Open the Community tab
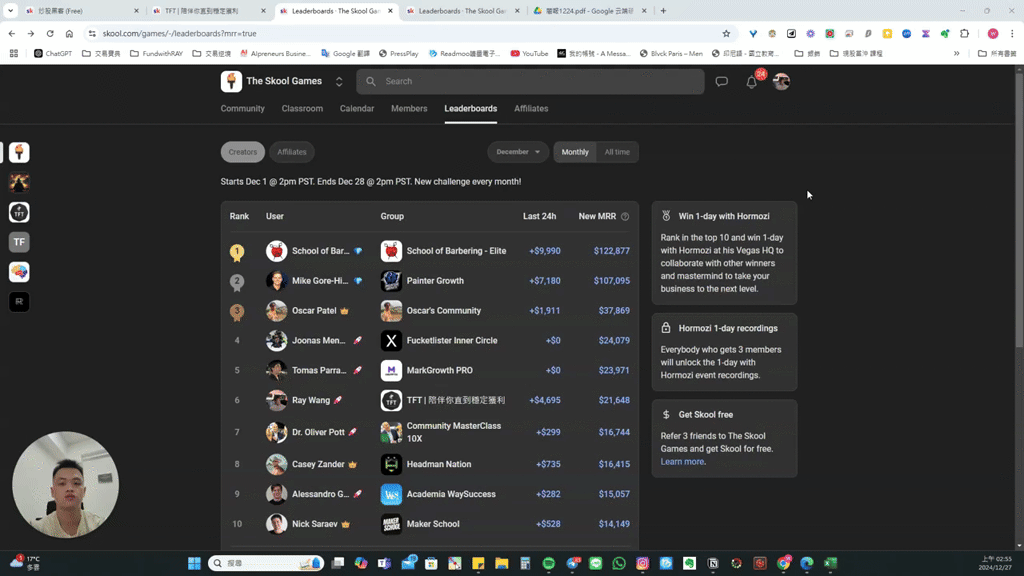This screenshot has width=1024, height=576. [x=242, y=108]
